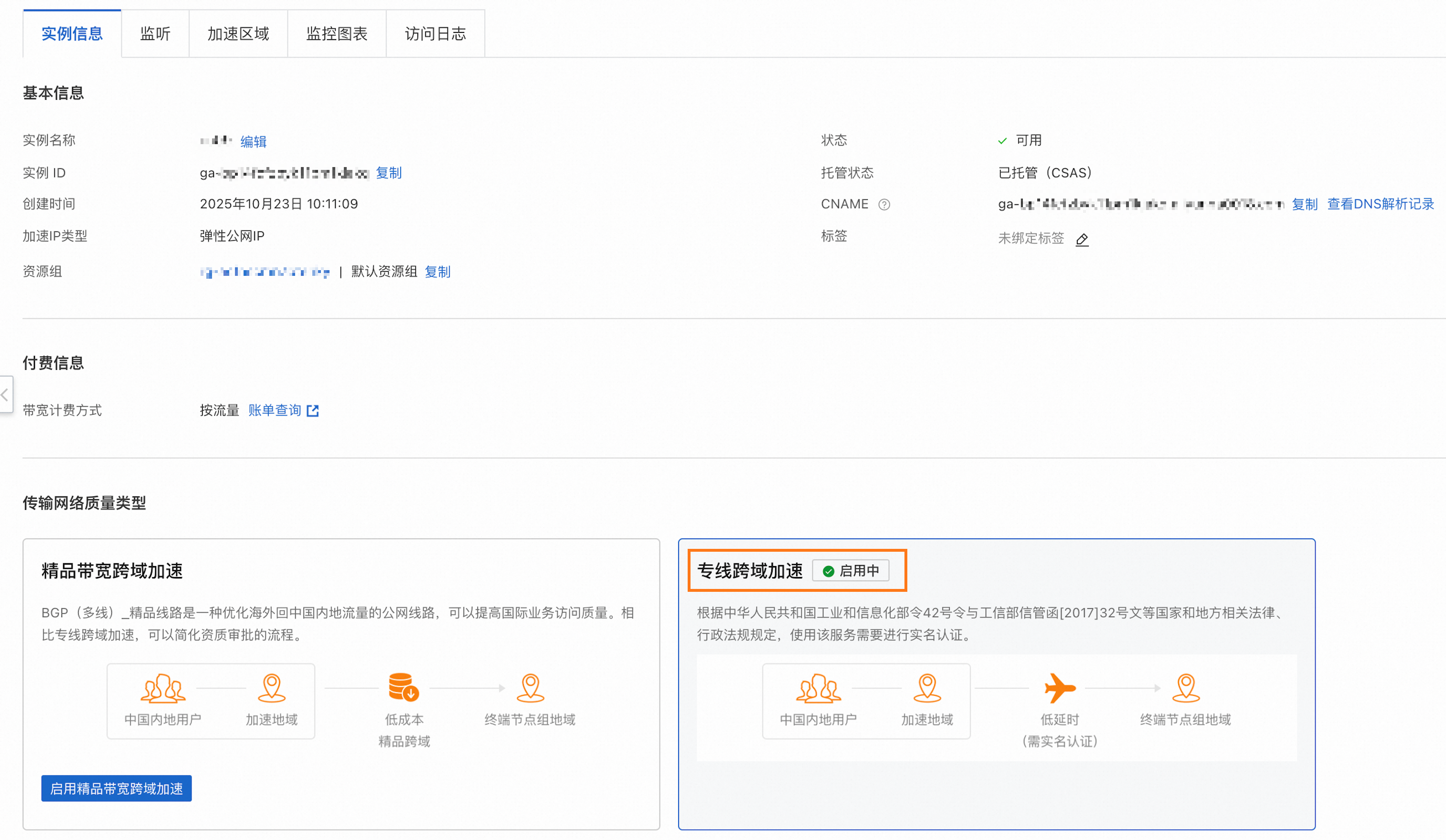Go to the 访问日志 tab
The width and height of the screenshot is (1446, 840).
tap(435, 34)
